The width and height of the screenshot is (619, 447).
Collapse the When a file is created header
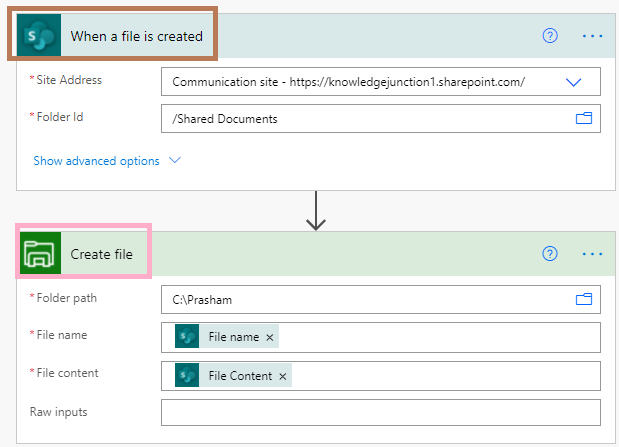point(316,36)
